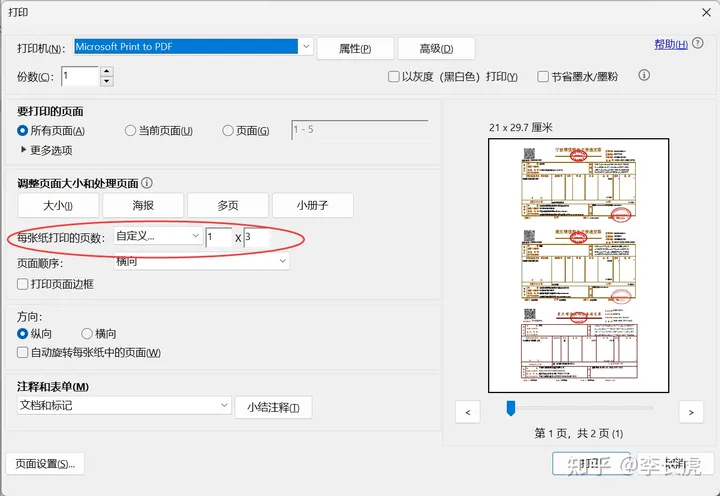Select the 海报 sizing mode
Screen dimensions: 720x496
(143, 206)
